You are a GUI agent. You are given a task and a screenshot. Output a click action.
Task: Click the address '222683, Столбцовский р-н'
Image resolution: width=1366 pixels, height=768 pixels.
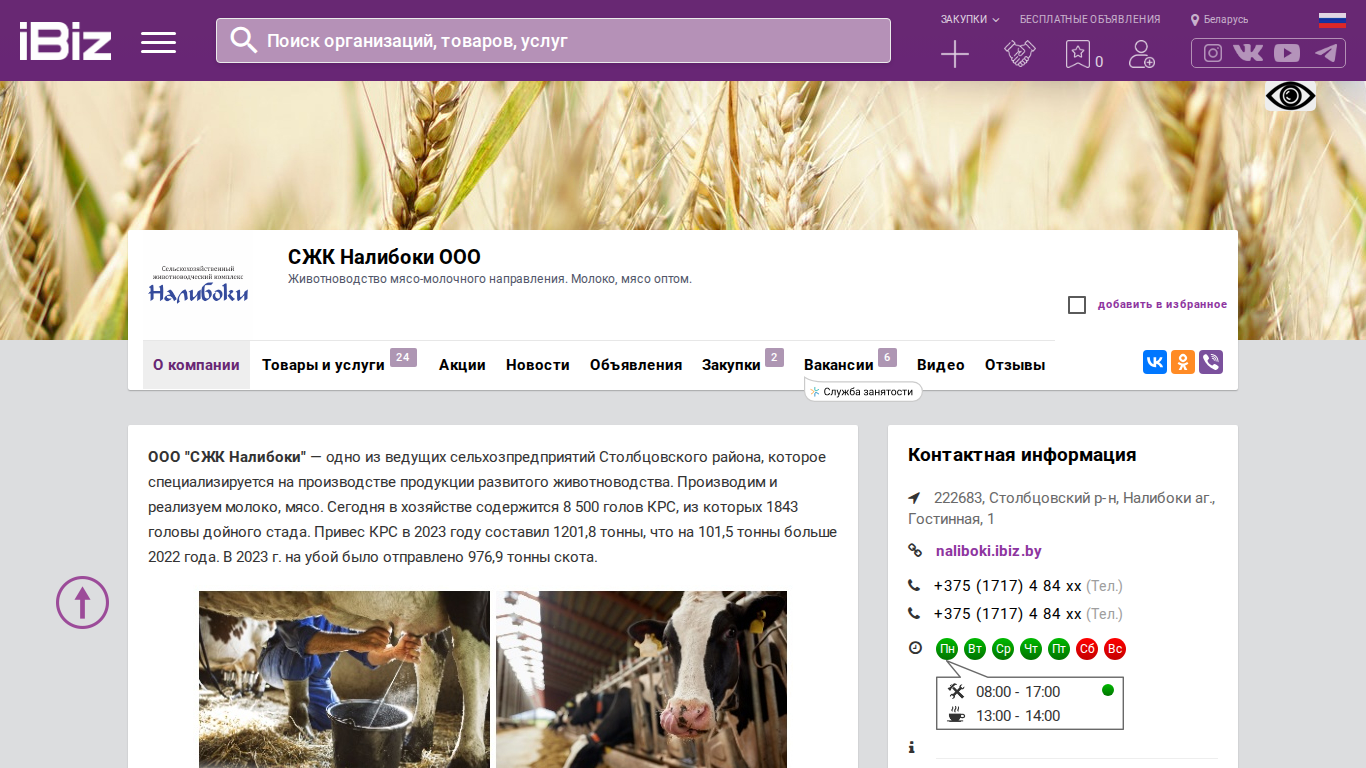pos(1062,508)
